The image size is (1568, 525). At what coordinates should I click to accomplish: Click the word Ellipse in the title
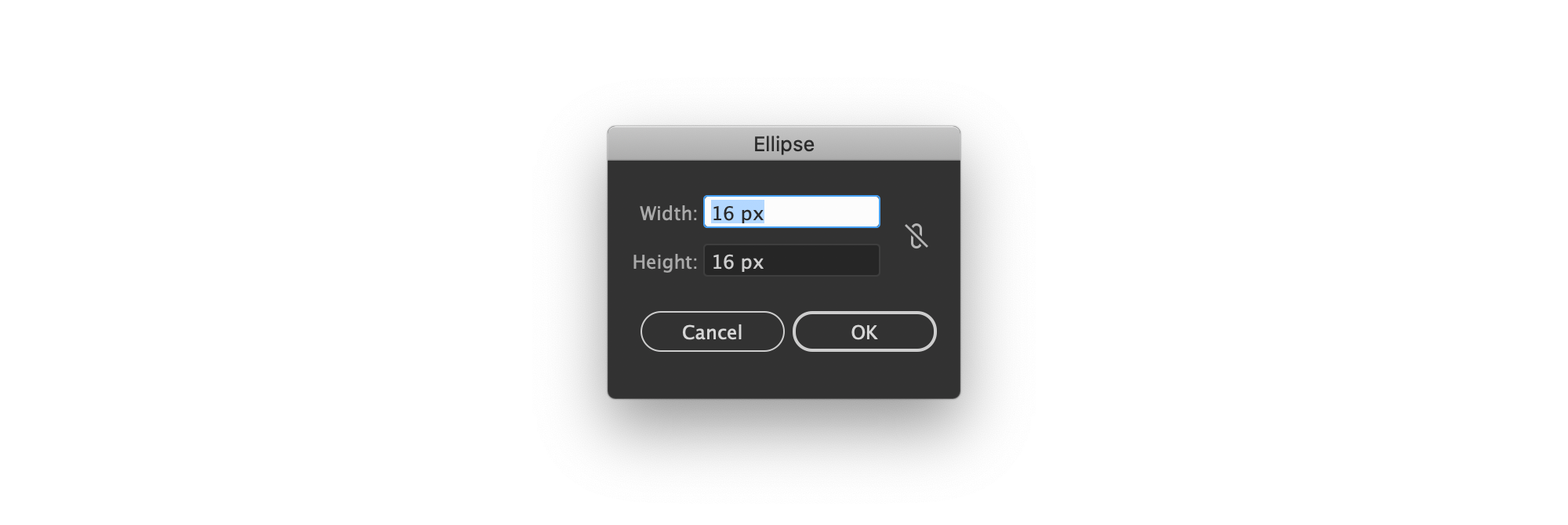point(784,144)
